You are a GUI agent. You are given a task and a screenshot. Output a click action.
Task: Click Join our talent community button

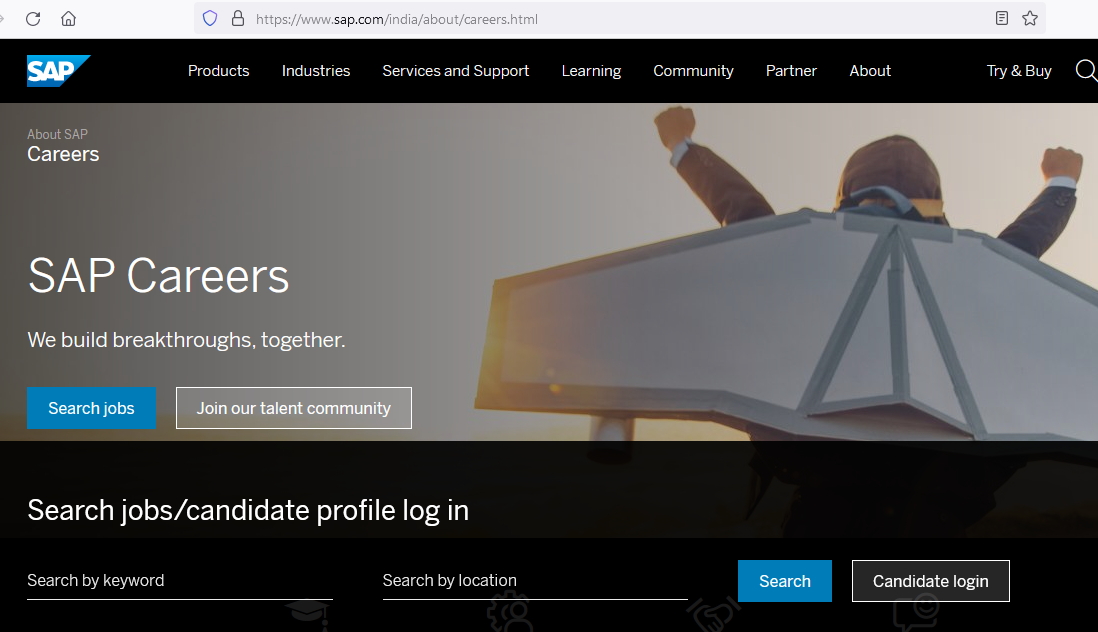294,408
